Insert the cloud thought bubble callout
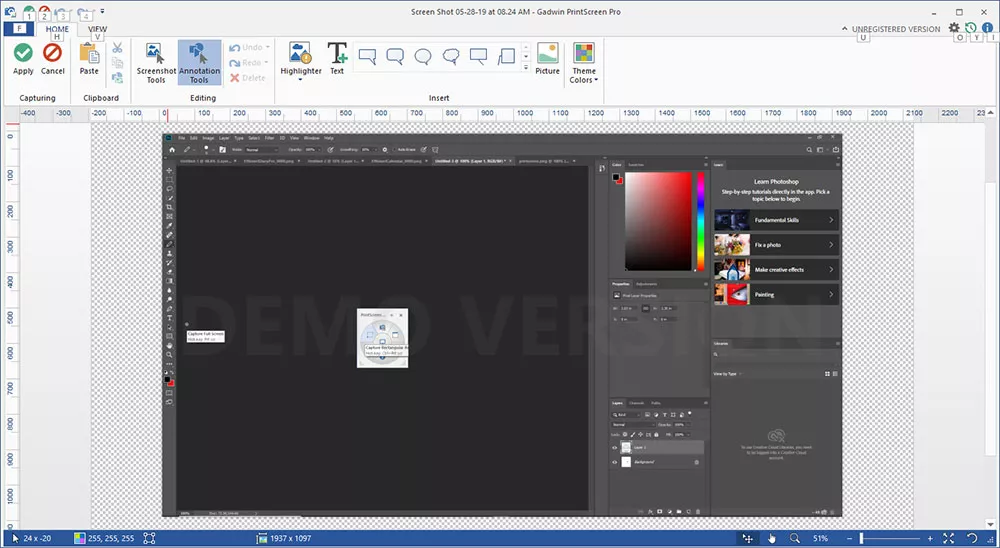The image size is (1000, 548). 451,56
